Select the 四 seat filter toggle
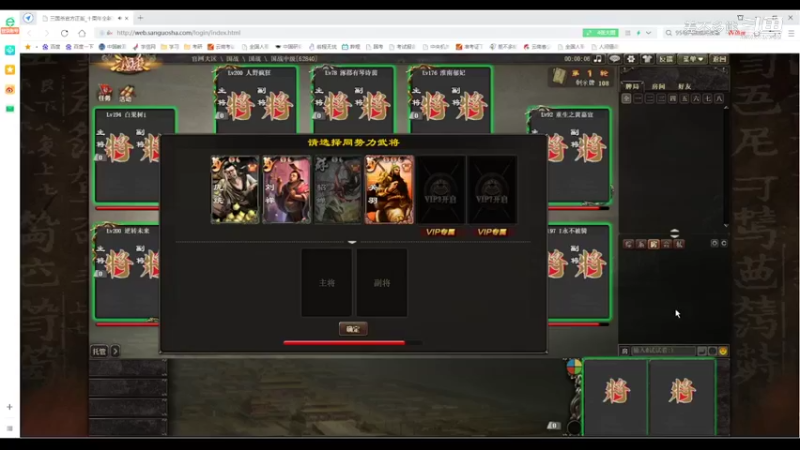This screenshot has height=450, width=800. click(x=673, y=98)
